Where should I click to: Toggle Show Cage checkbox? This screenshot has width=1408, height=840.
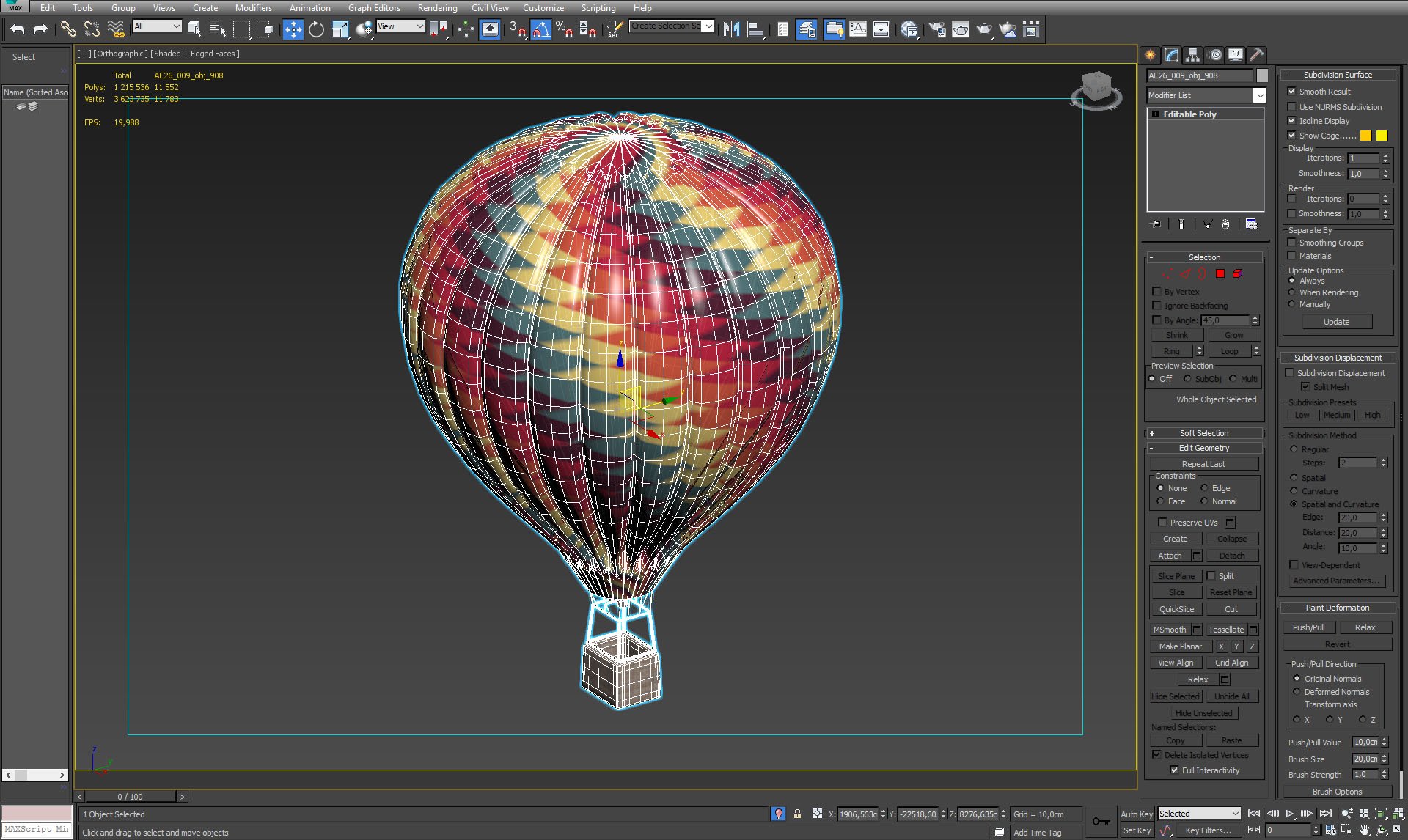coord(1292,136)
